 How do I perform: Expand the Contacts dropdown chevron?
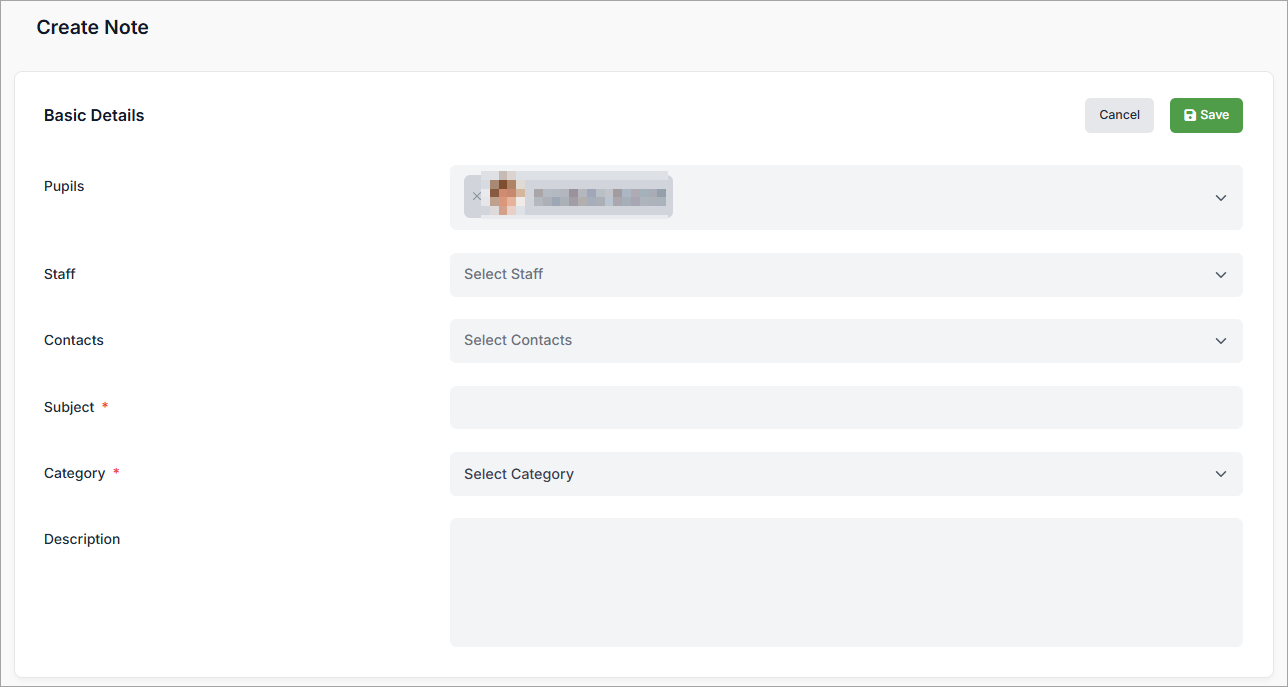click(1220, 341)
